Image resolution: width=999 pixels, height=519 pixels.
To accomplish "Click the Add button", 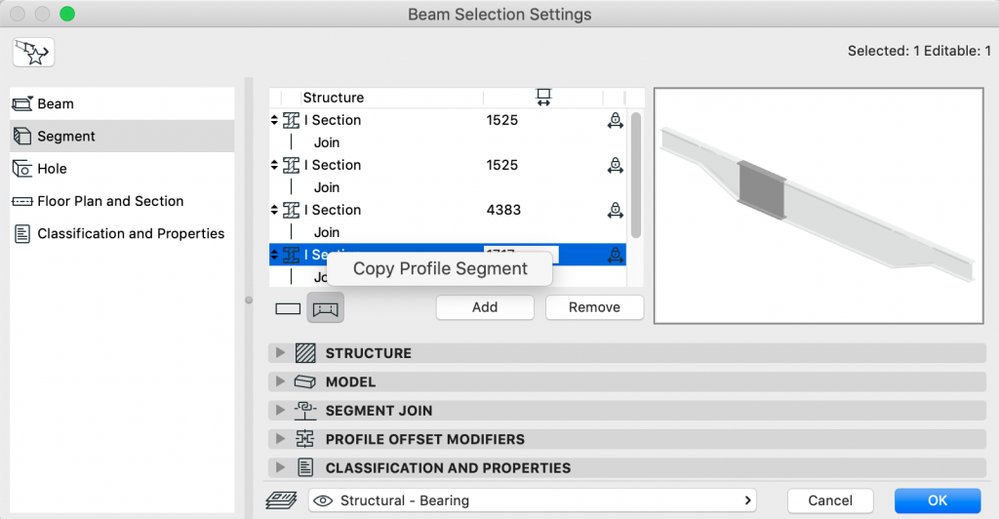I will coord(485,307).
